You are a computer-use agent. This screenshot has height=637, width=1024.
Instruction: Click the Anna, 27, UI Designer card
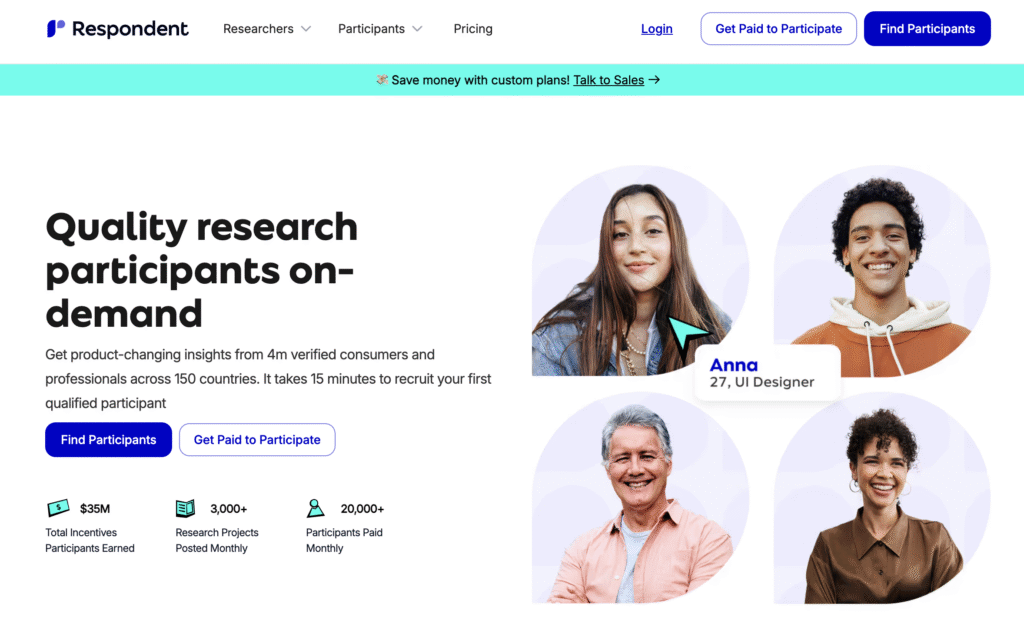point(767,372)
